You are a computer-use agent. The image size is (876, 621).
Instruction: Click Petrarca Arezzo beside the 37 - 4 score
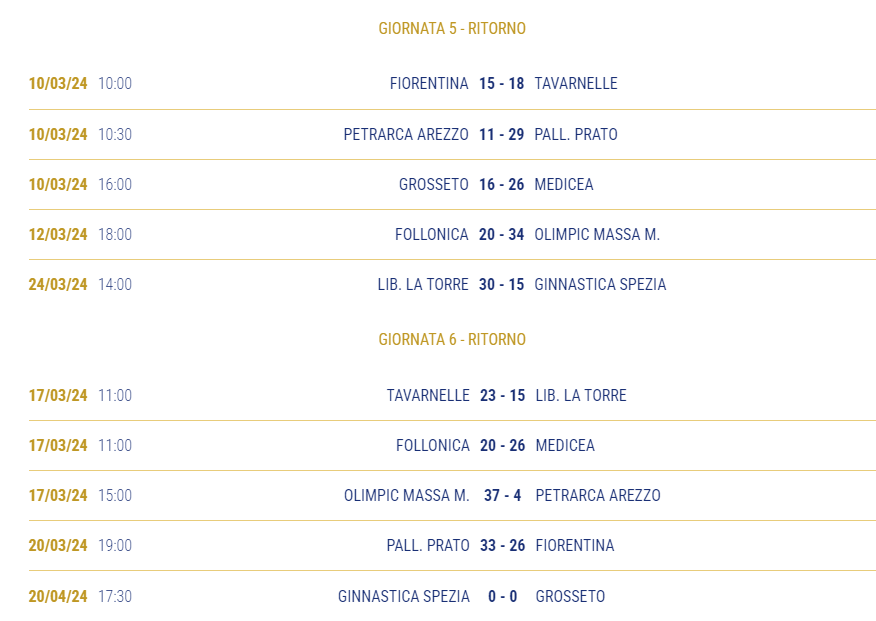point(598,496)
